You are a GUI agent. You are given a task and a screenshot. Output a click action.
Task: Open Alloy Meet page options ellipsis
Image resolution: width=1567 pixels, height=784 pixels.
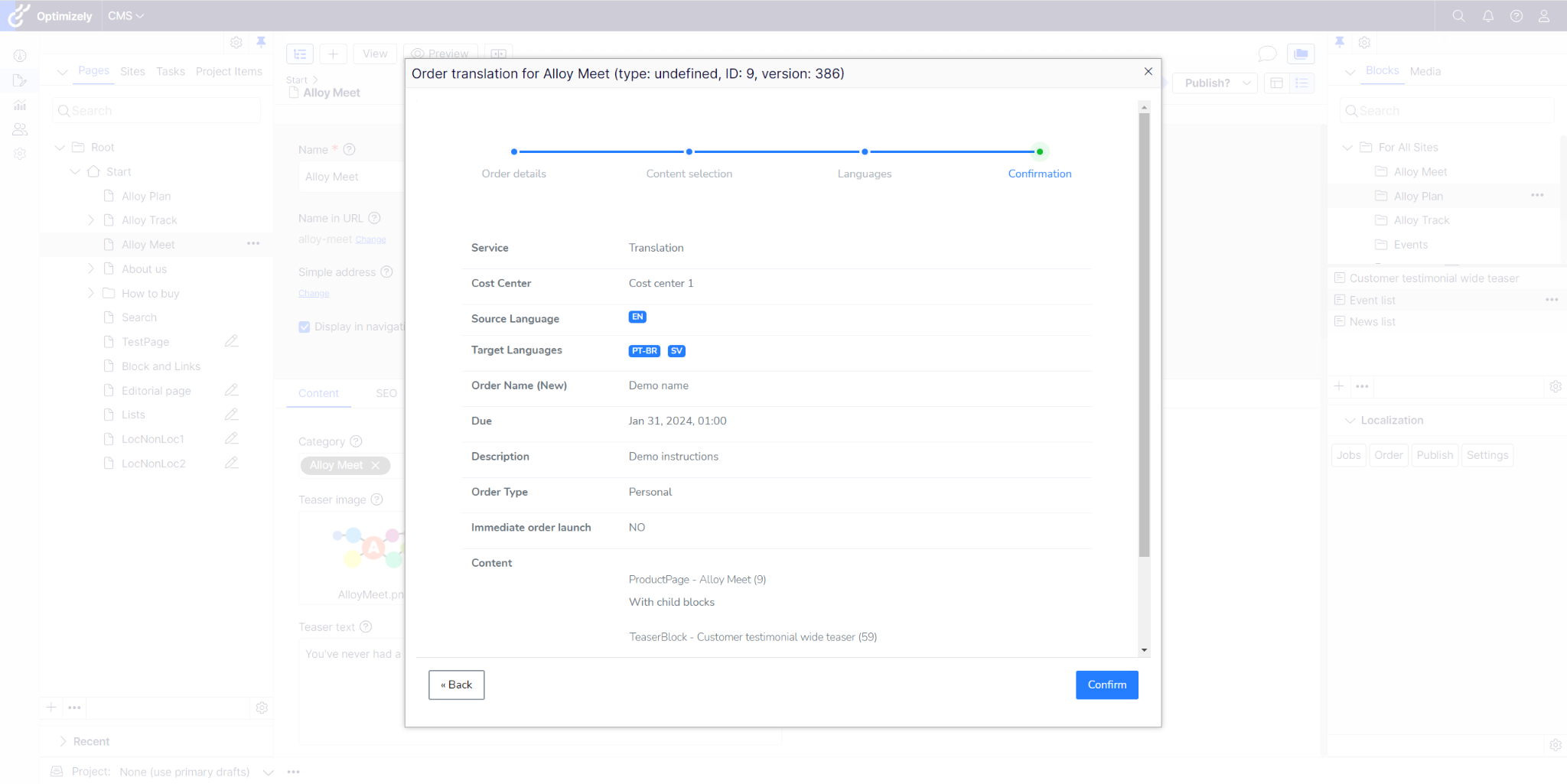tap(253, 244)
